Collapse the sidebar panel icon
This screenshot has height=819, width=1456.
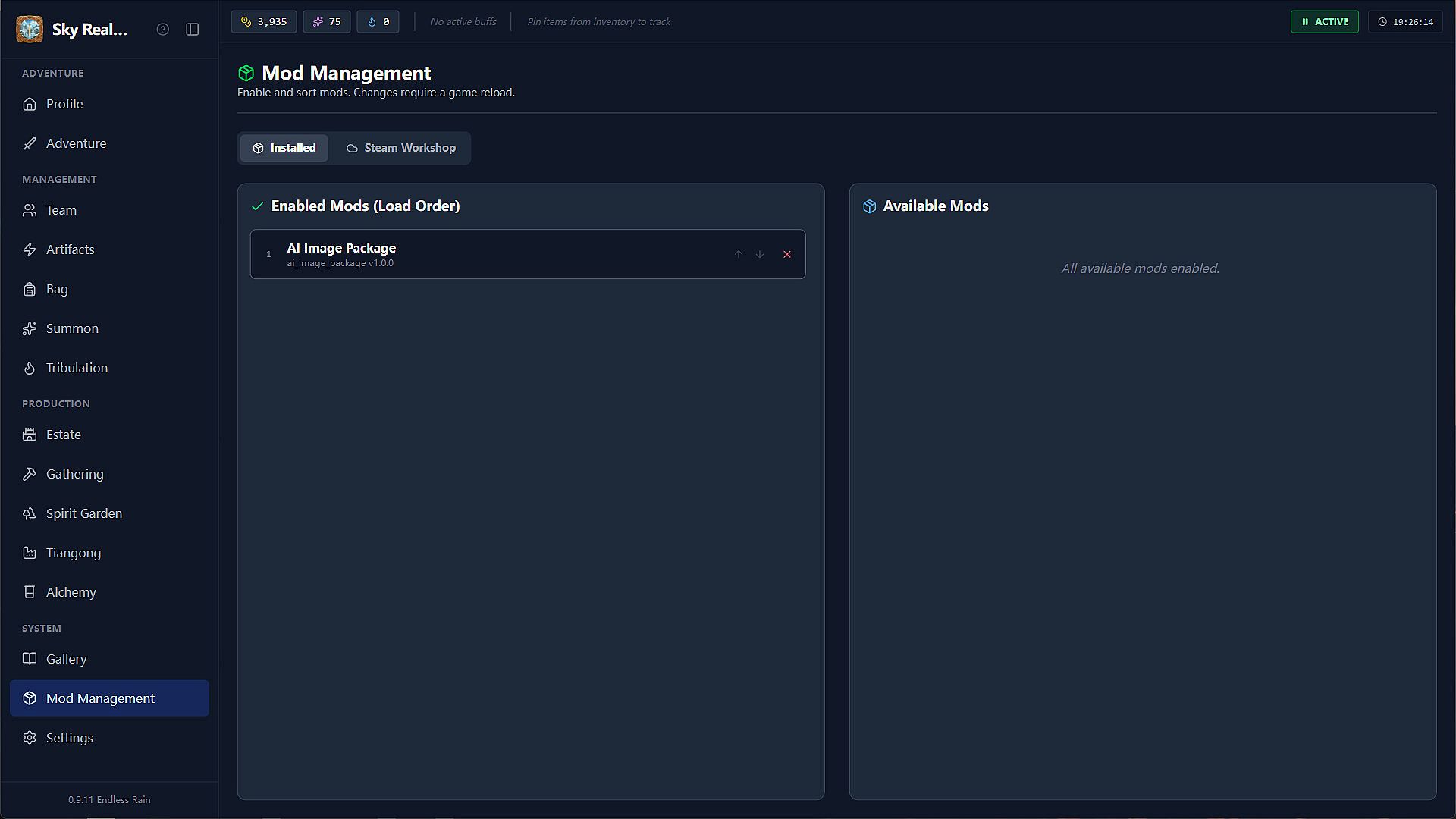coord(193,29)
